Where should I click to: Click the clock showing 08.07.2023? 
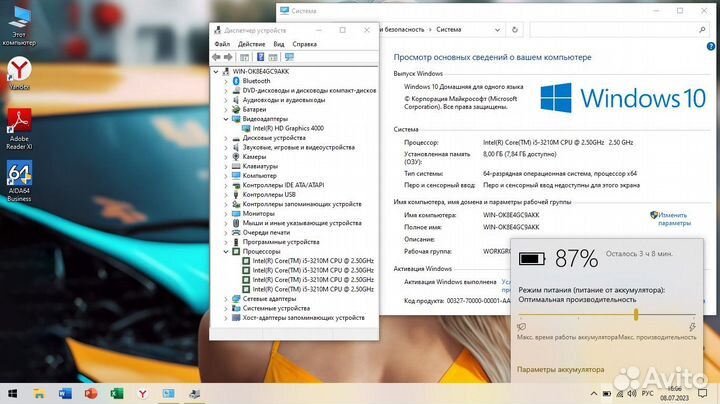(x=675, y=393)
